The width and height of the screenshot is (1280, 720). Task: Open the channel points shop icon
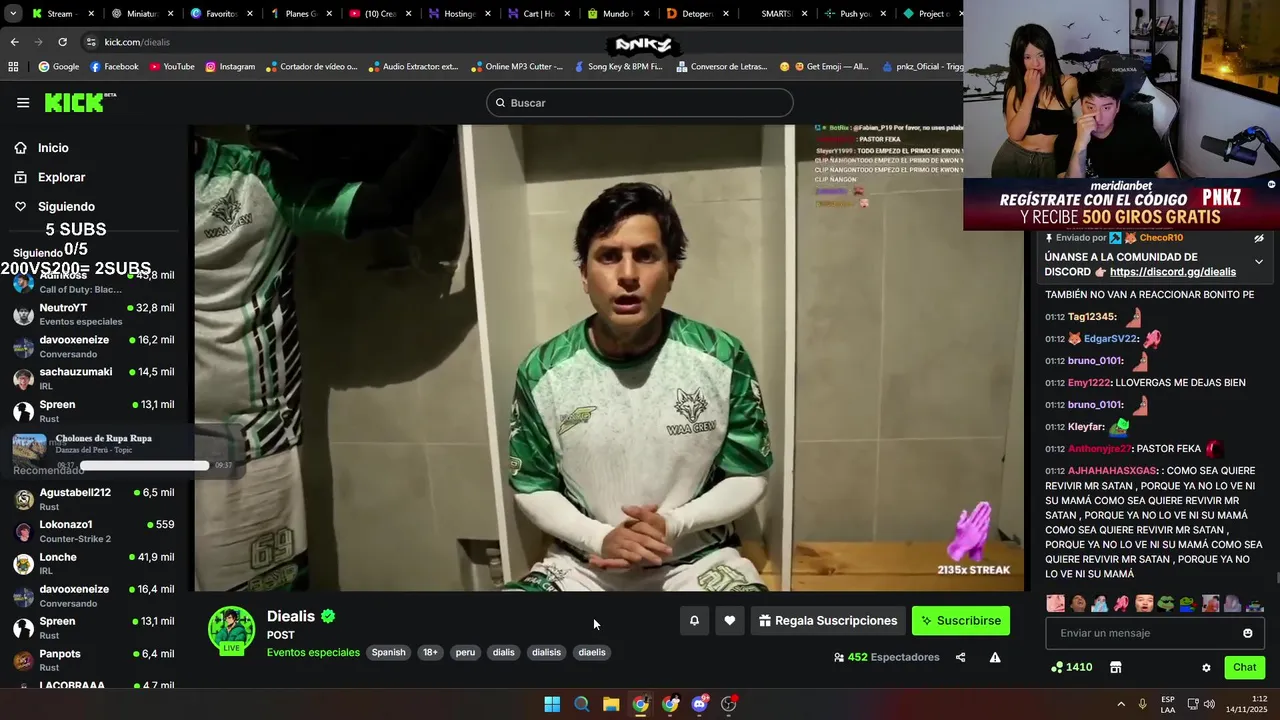coord(1116,667)
